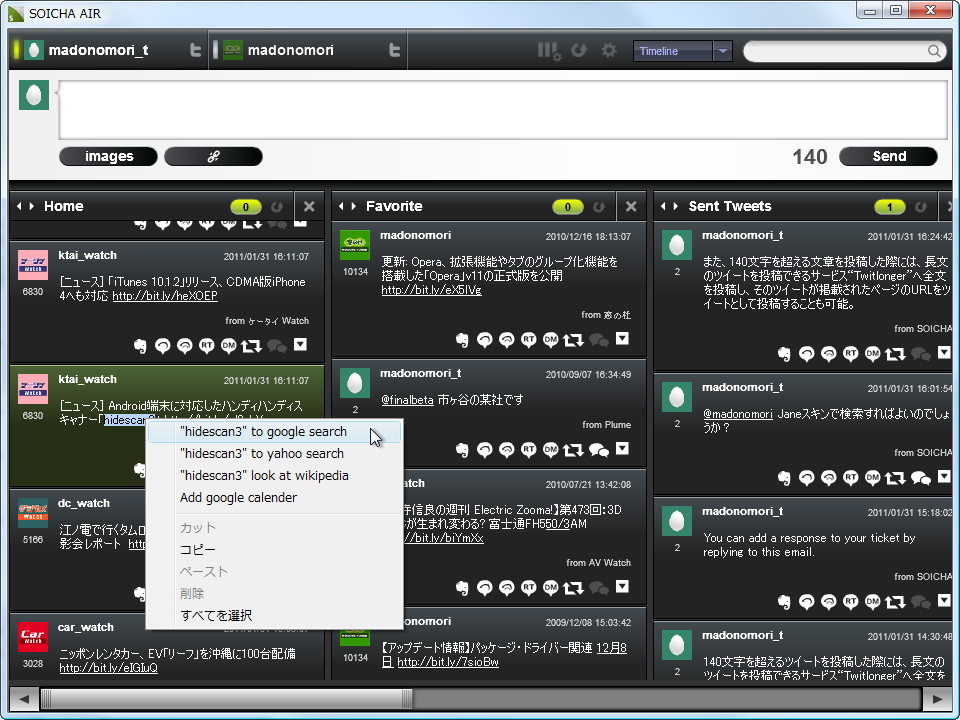Reply to the ktai_watch iTunes 10.1.2 tweet
The height and width of the screenshot is (720, 960).
pos(162,346)
